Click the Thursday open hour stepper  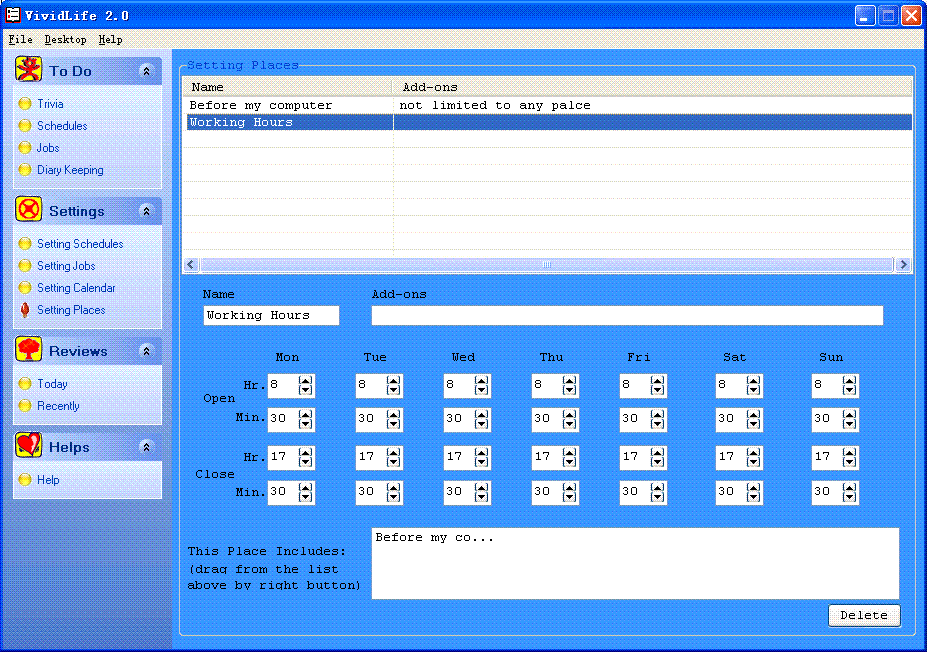[x=570, y=385]
